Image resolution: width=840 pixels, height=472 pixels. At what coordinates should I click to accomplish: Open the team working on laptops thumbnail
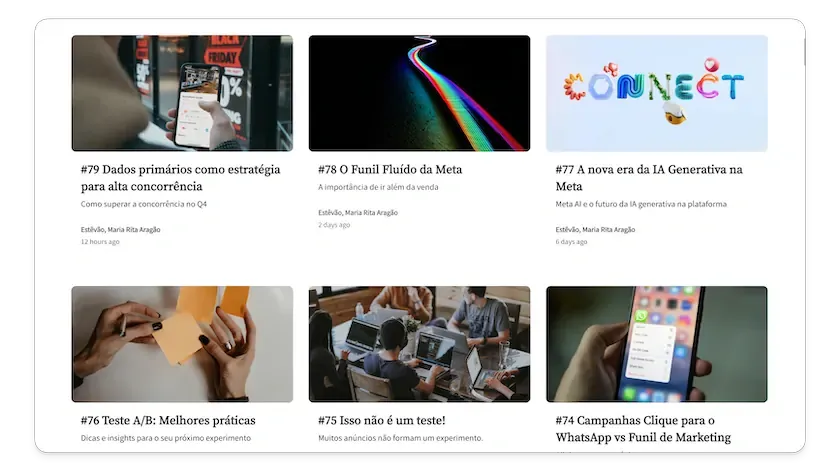[x=419, y=344]
